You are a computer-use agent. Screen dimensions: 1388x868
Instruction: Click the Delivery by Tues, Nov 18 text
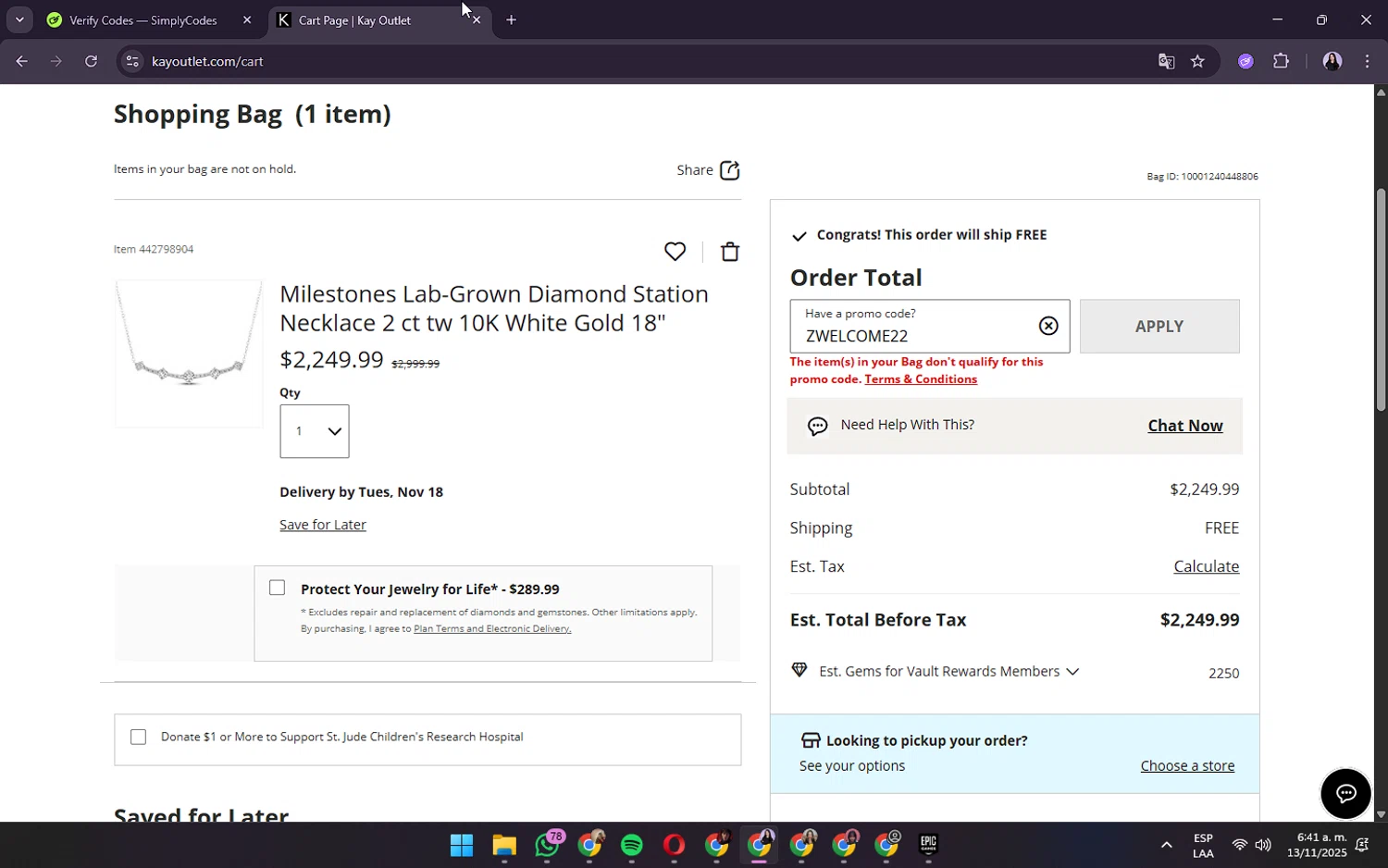point(361,492)
